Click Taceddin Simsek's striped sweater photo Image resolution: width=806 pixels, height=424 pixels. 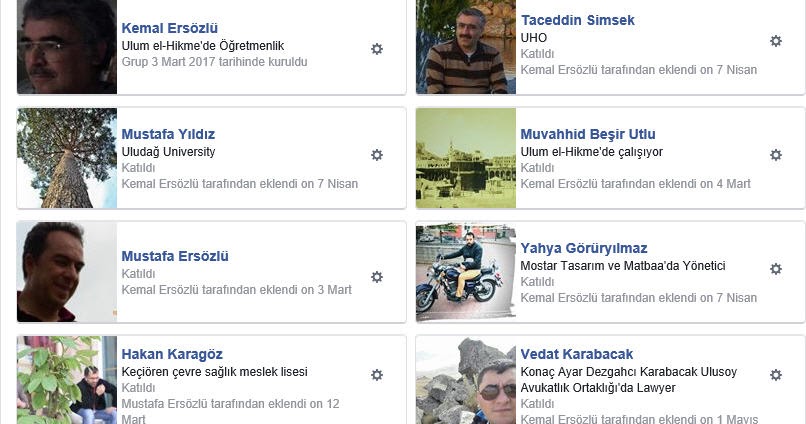(x=466, y=47)
